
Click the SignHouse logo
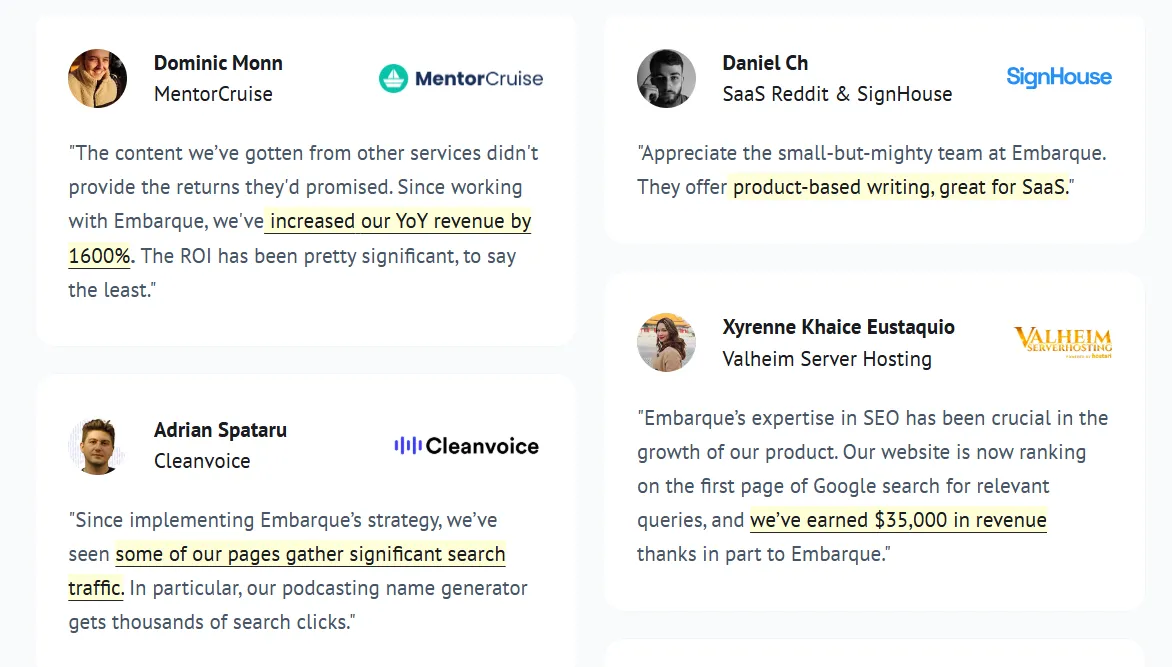1058,77
